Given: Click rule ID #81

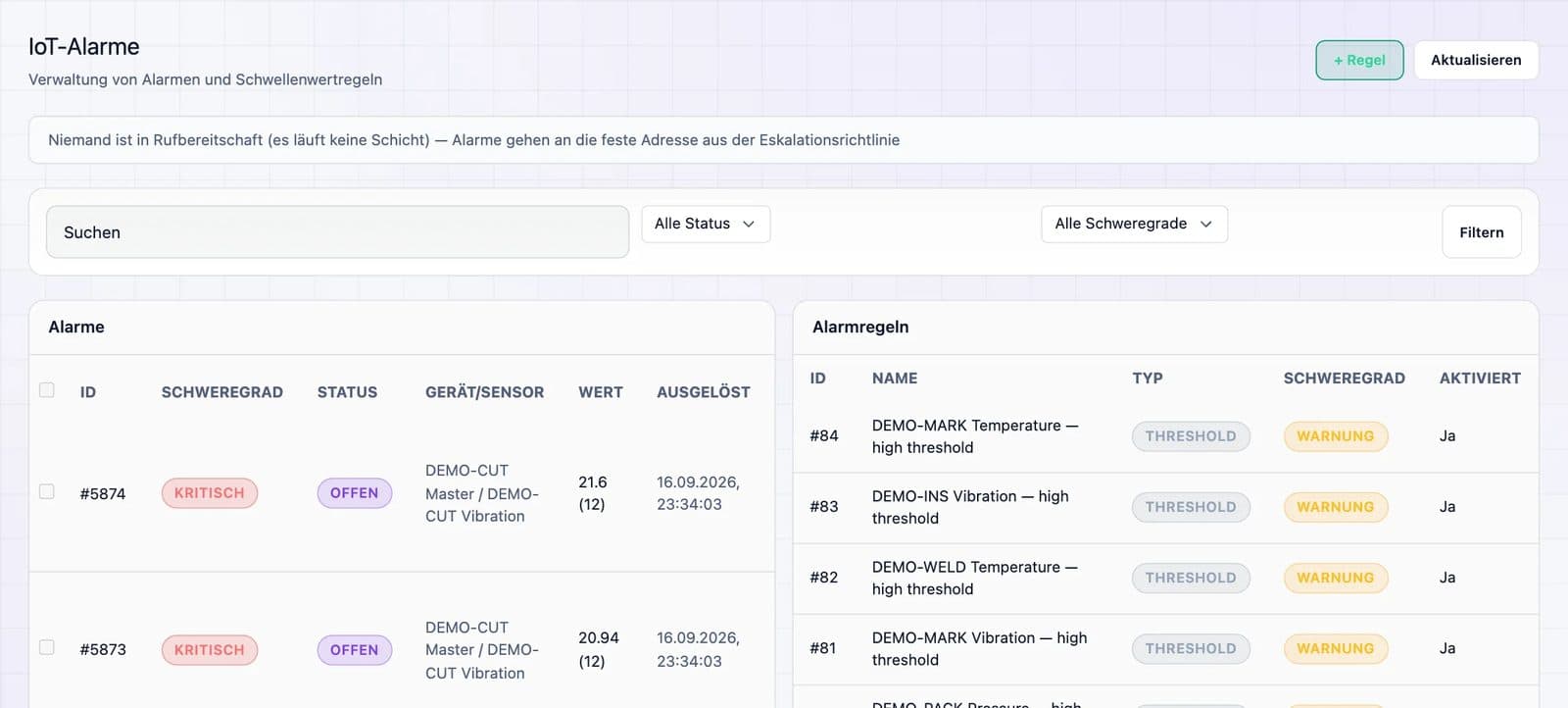Looking at the screenshot, I should point(823,648).
